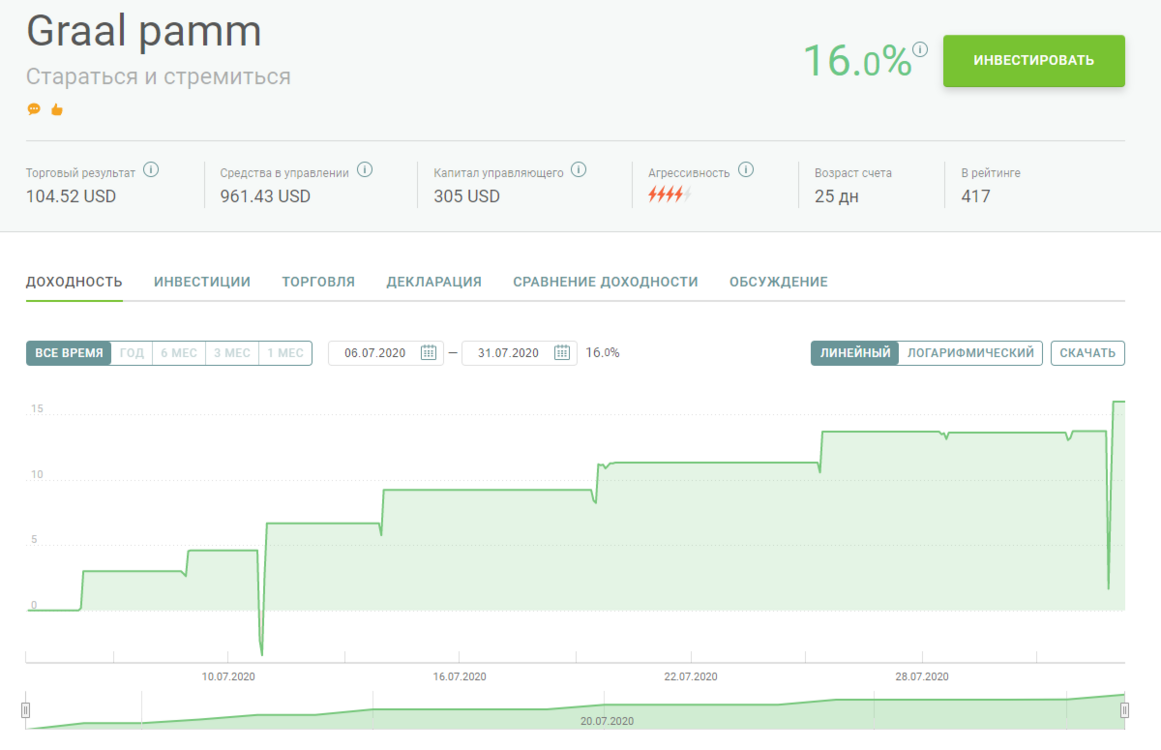This screenshot has width=1161, height=750.
Task: Show info for Агрессивность
Action: pos(746,170)
